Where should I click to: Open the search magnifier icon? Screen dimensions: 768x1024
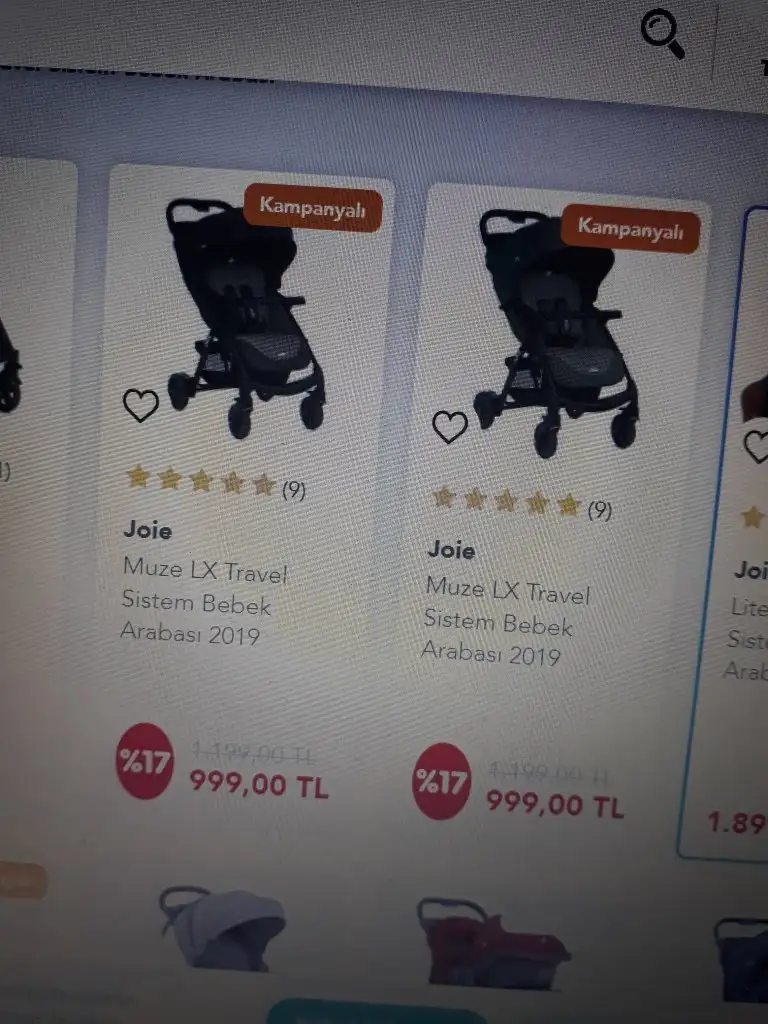(663, 33)
